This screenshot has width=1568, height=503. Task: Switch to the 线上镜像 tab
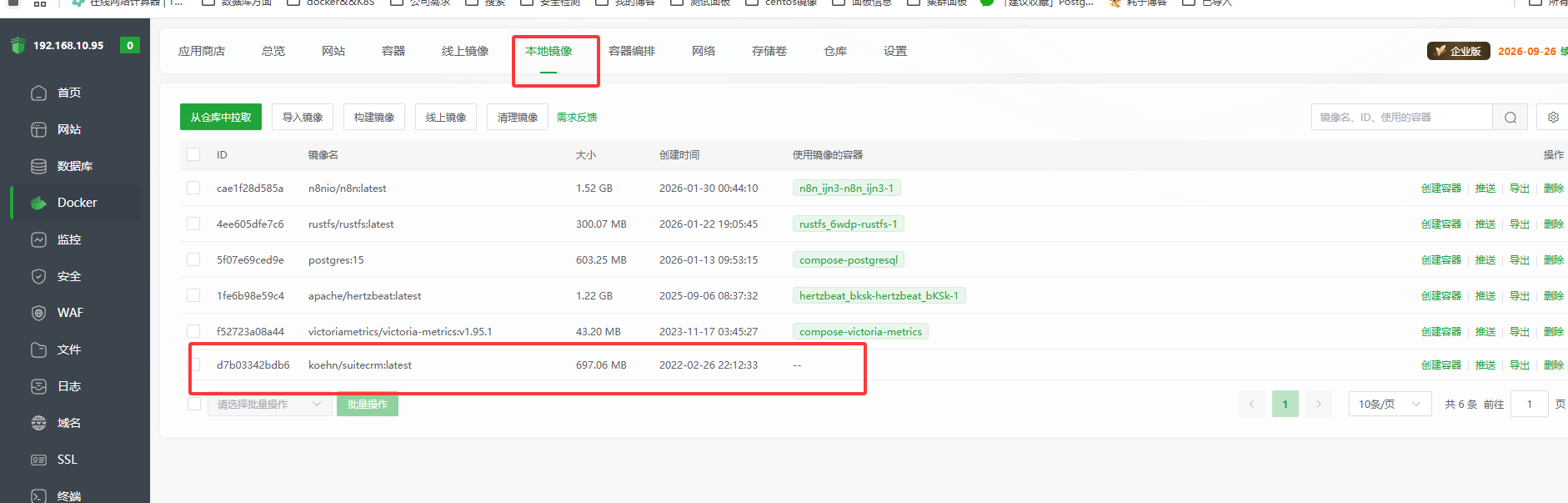pos(464,52)
